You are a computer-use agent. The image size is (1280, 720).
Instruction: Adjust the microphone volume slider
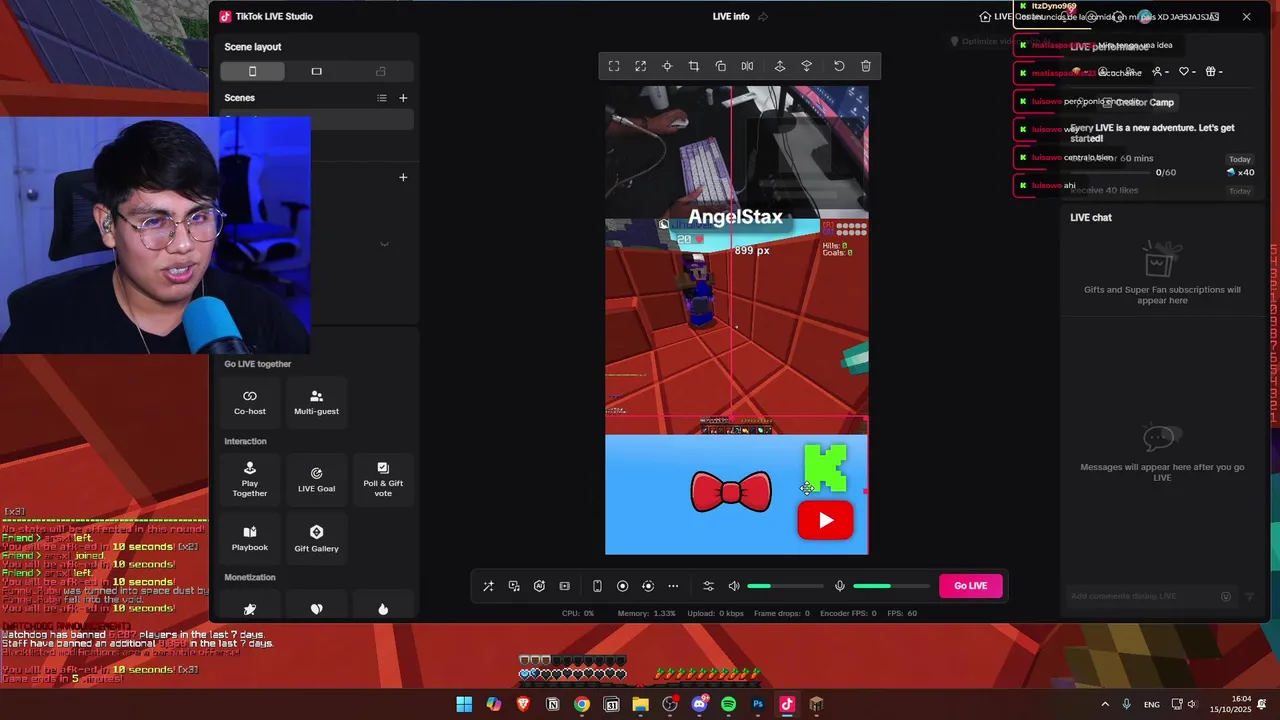890,586
